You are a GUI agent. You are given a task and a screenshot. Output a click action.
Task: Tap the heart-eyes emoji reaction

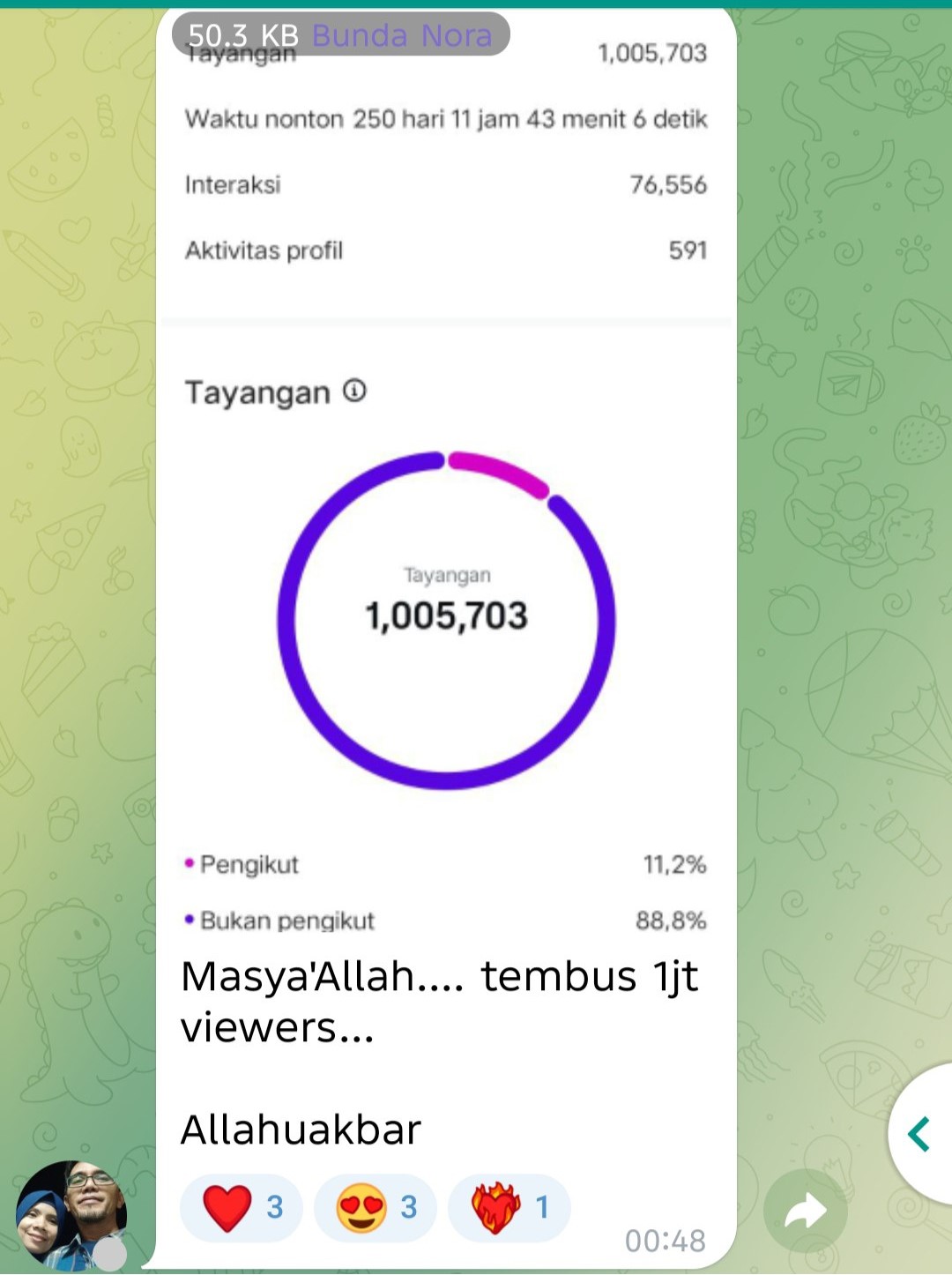(376, 1207)
